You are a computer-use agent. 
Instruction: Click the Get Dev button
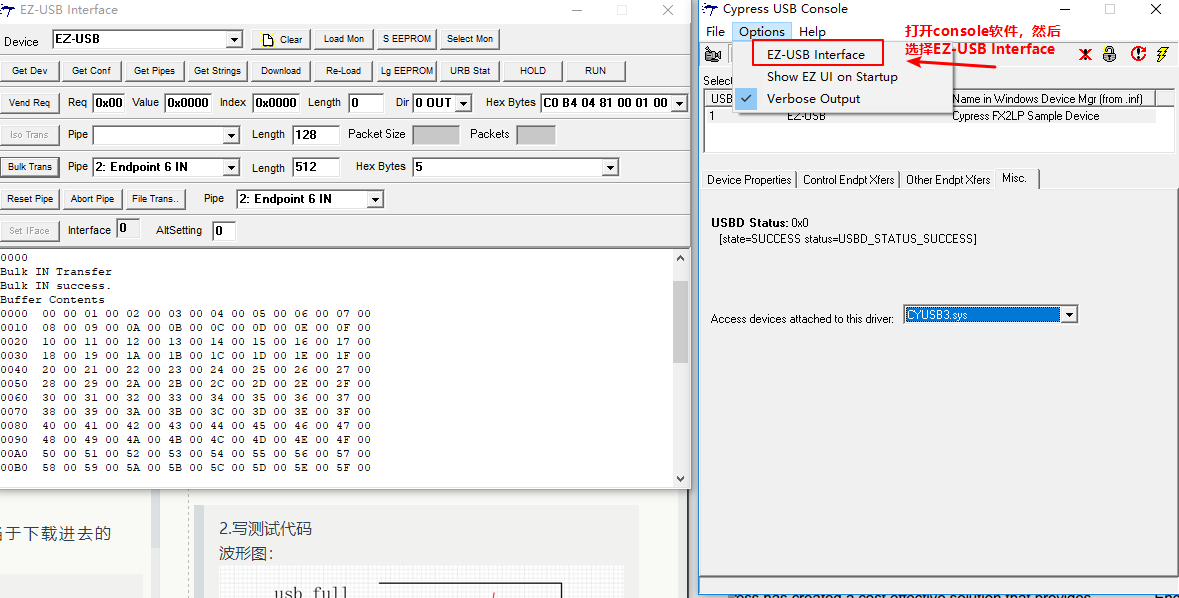pyautogui.click(x=29, y=71)
